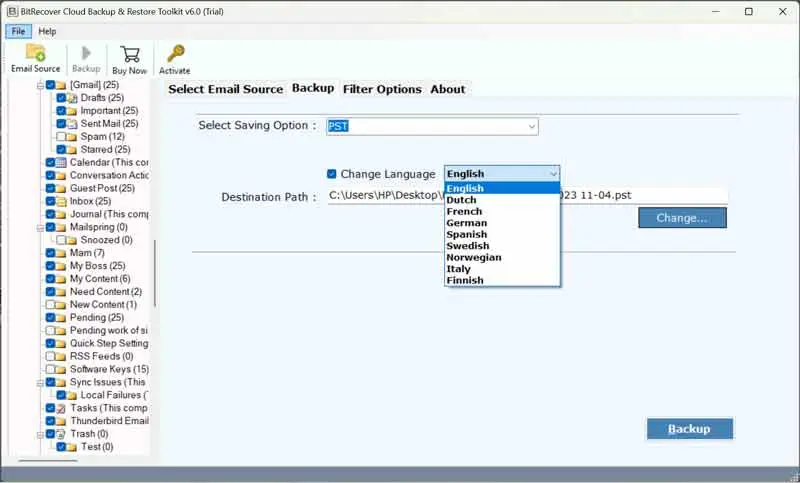Choose German from the language list
Image resolution: width=800 pixels, height=483 pixels.
(466, 223)
